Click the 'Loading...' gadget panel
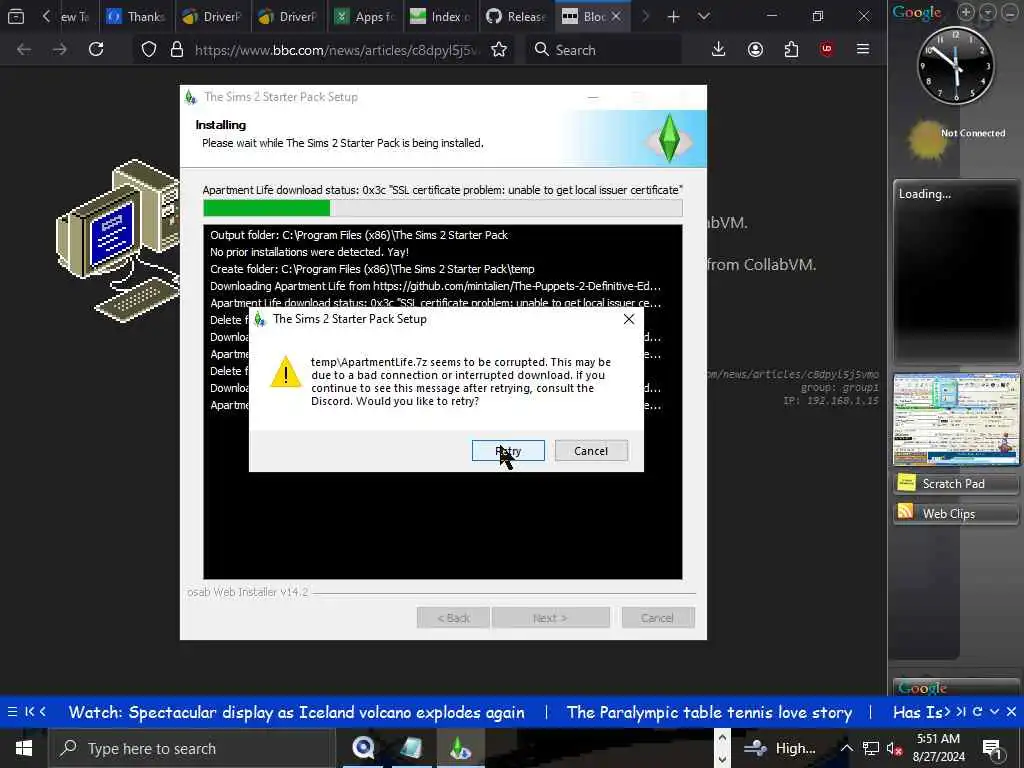Screen dimensions: 1024x768 tap(955, 271)
